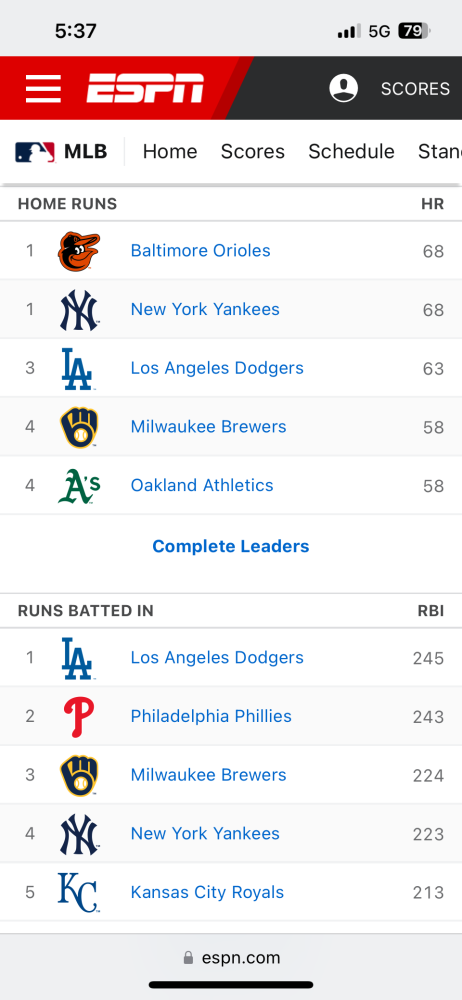Open the hamburger menu icon

(43, 89)
